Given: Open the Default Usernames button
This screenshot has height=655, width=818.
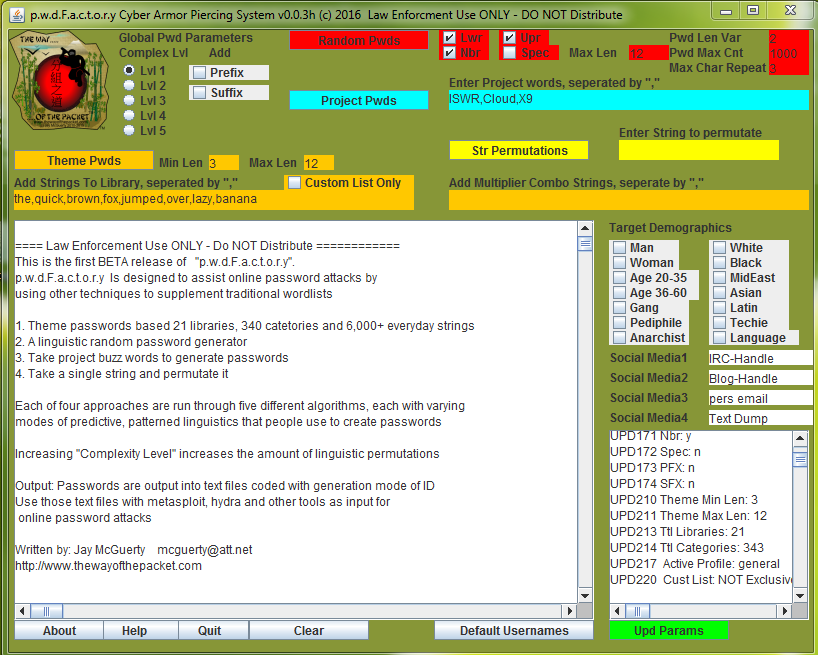Looking at the screenshot, I should [x=514, y=631].
